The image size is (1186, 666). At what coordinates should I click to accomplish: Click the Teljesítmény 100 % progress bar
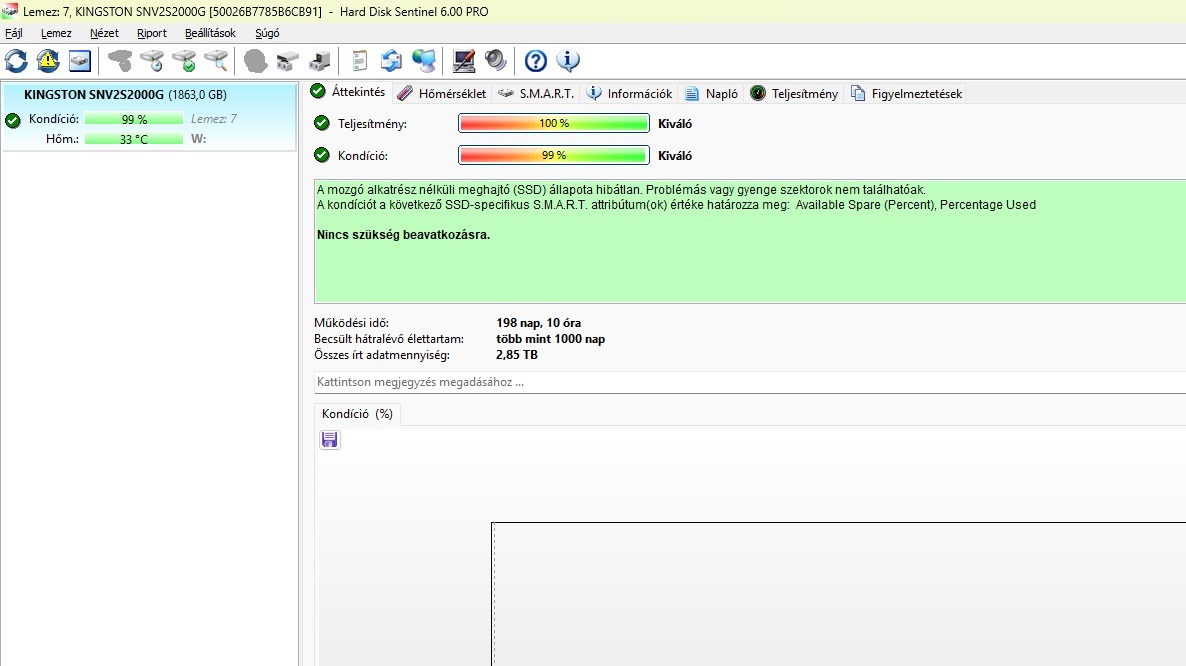coord(554,123)
